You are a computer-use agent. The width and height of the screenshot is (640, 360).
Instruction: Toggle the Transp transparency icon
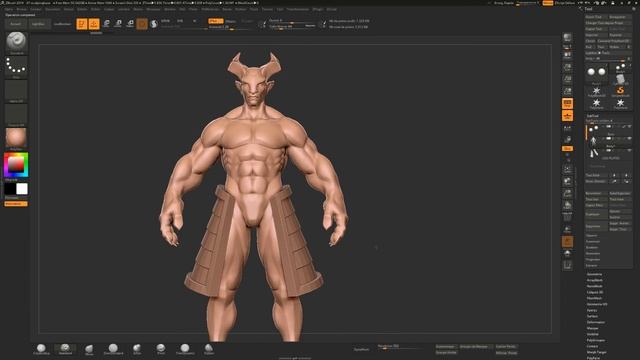coord(567,229)
